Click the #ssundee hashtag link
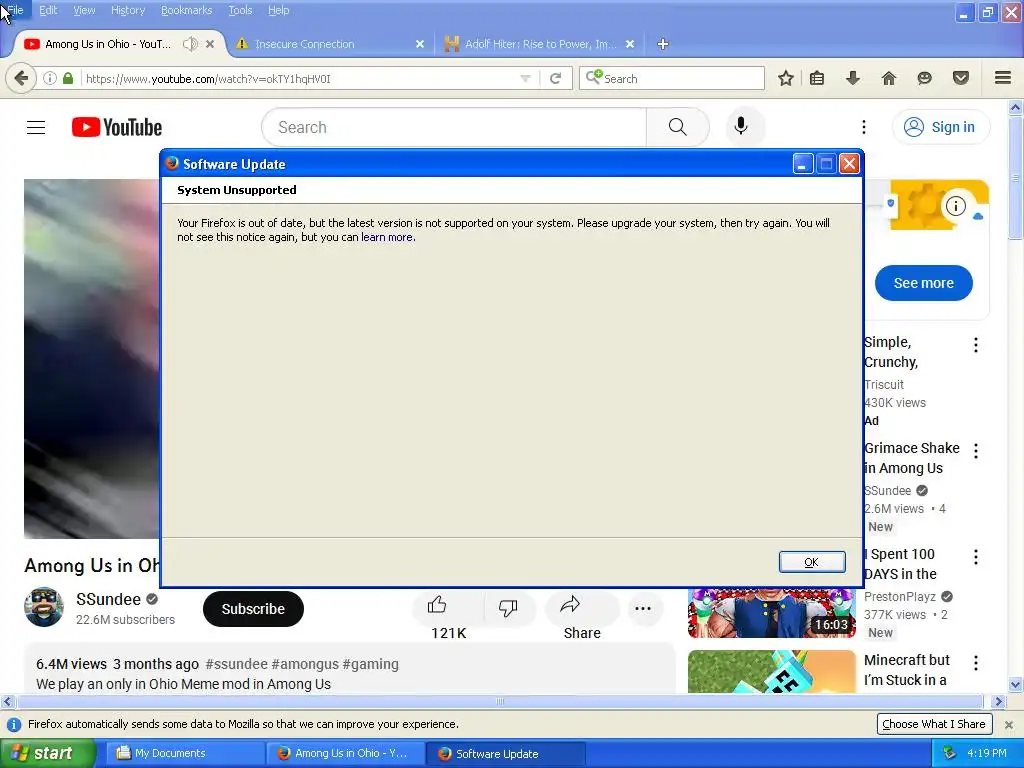1024x768 pixels. coord(236,664)
